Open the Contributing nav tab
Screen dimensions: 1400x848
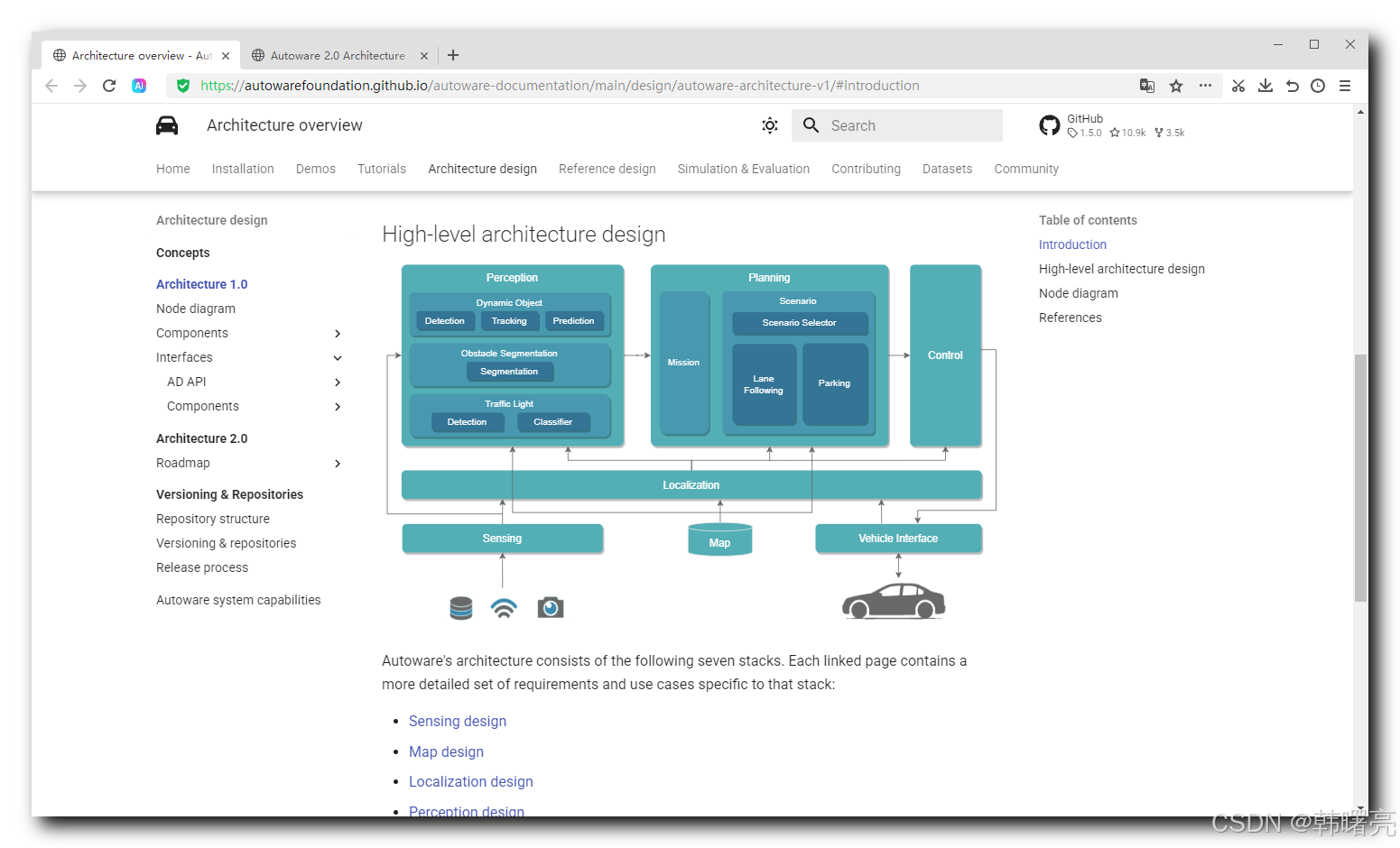click(867, 169)
